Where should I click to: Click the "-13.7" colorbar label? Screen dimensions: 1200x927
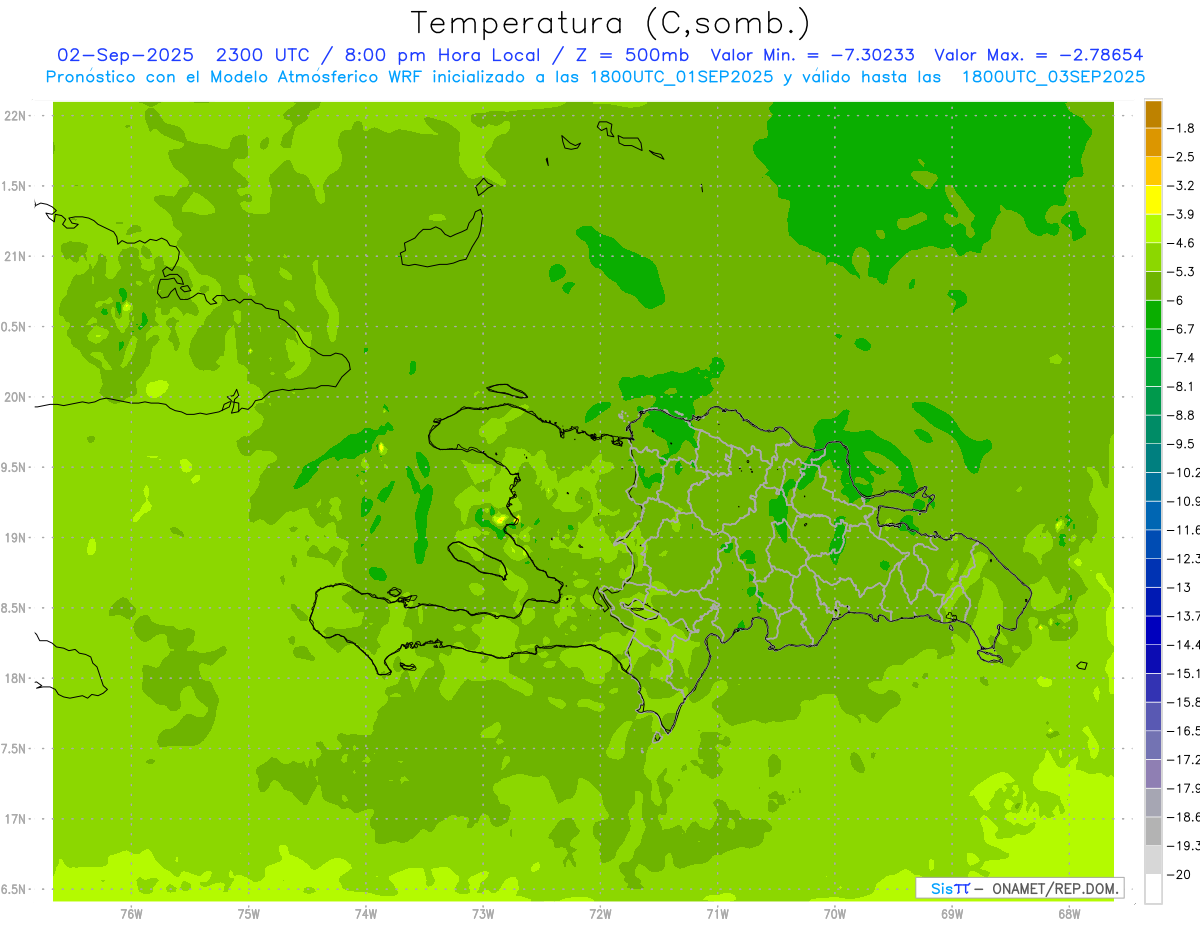coord(1183,615)
